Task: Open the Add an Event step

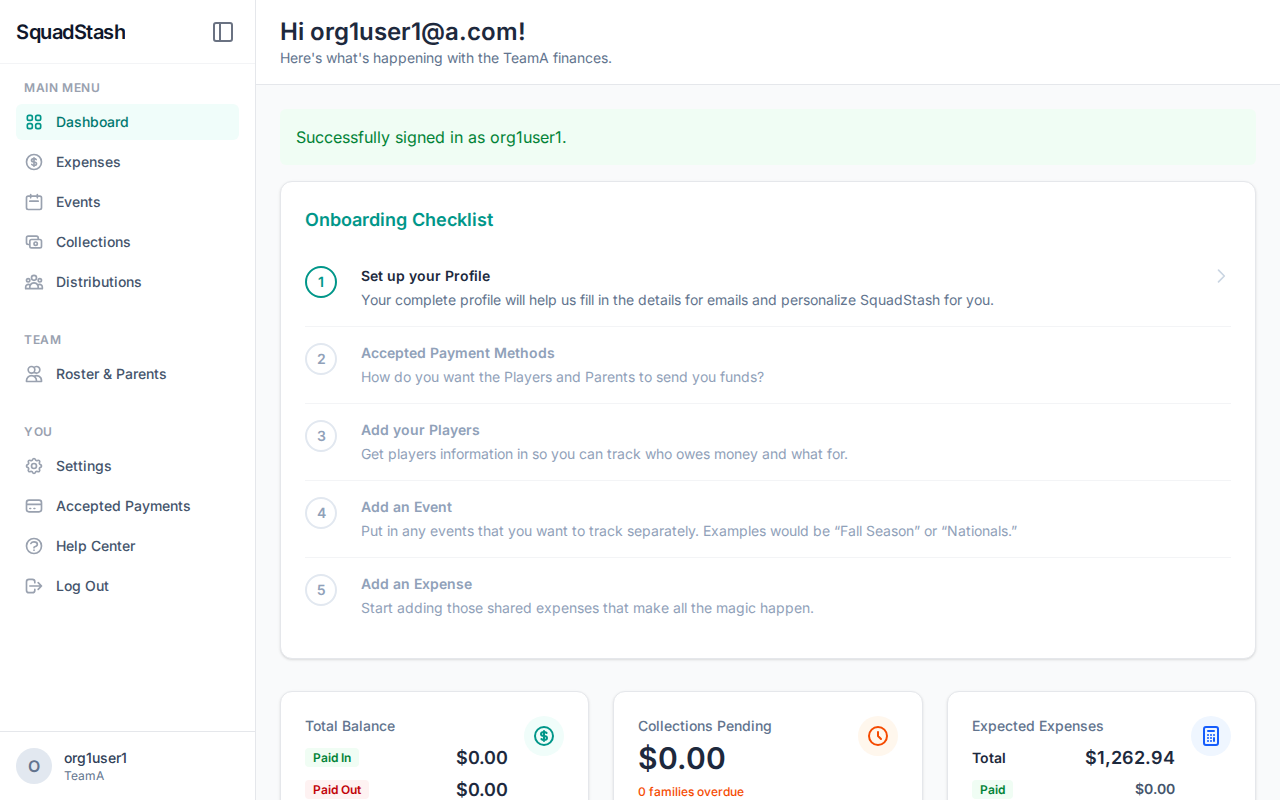Action: [406, 507]
